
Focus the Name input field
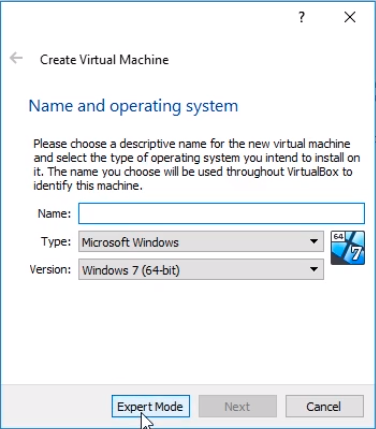[x=221, y=213]
